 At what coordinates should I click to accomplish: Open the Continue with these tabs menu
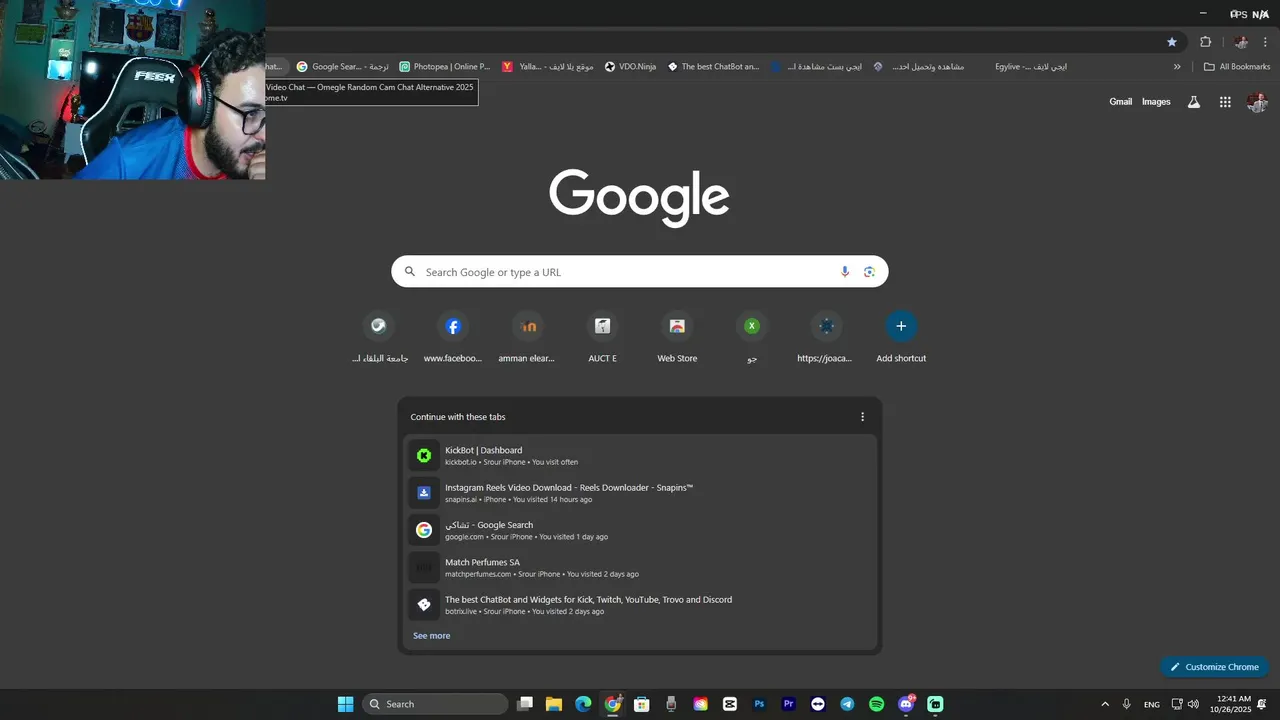tap(863, 417)
